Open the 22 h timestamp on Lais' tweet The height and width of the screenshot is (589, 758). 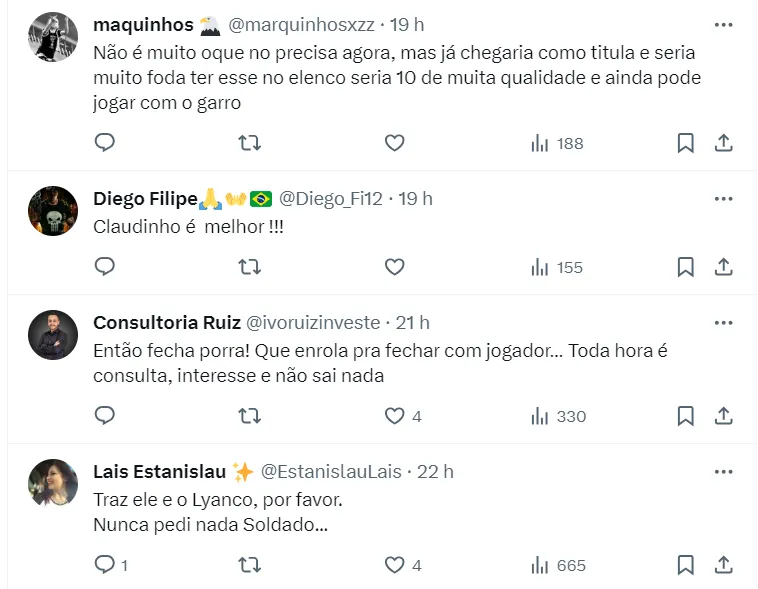tap(435, 471)
